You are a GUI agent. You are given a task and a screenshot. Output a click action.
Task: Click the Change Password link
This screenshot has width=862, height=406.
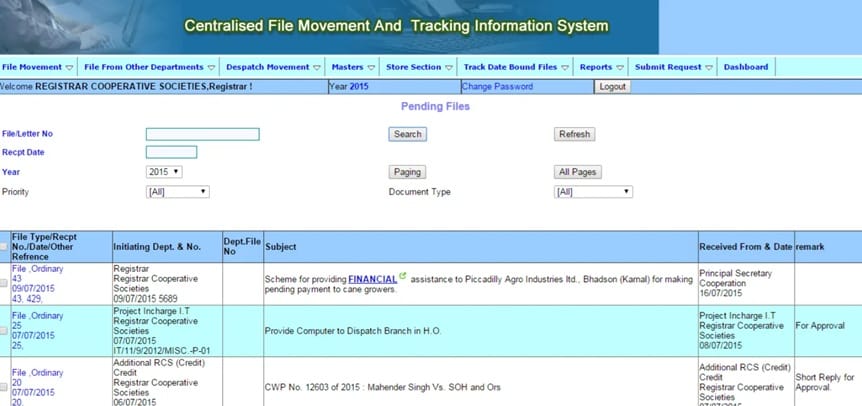click(497, 87)
